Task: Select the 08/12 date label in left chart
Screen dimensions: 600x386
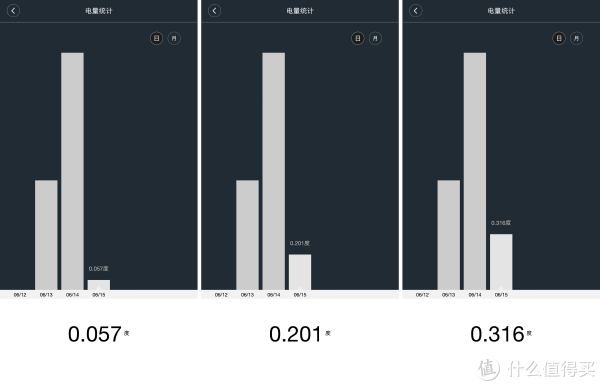Action: pyautogui.click(x=20, y=295)
